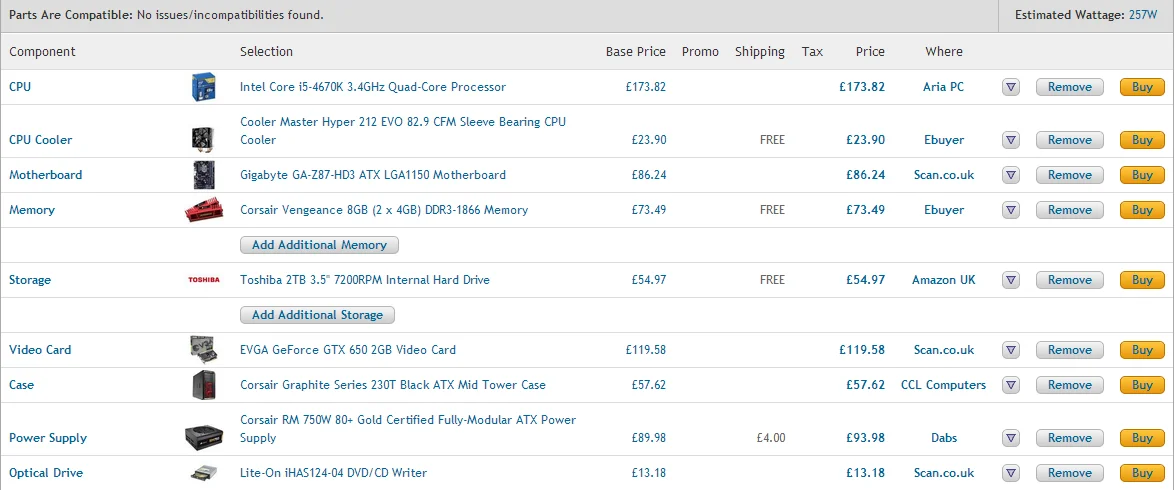Click the EVGA video card thumbnail
Viewport: 1175px width, 490px height.
tap(204, 350)
